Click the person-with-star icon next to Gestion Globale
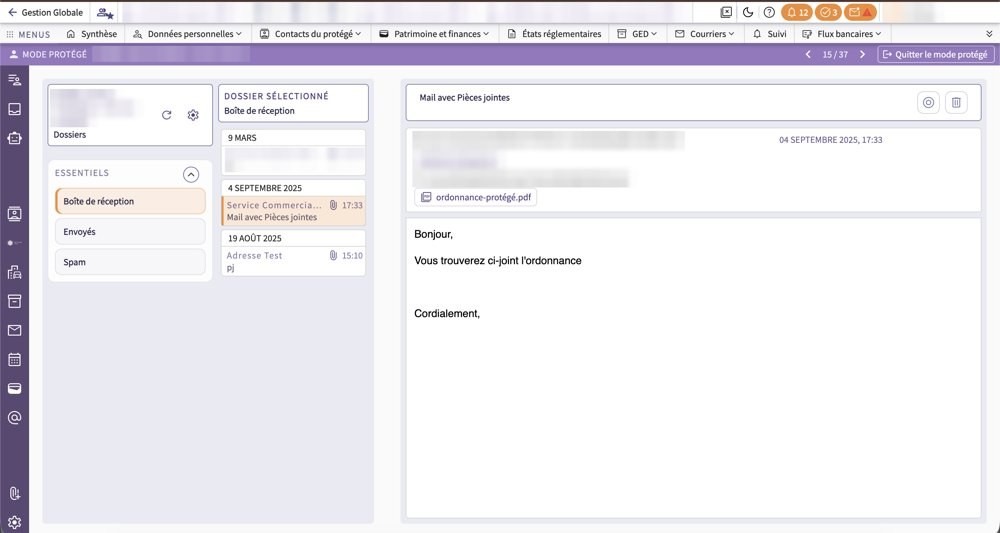The width and height of the screenshot is (1000, 533). 105,13
